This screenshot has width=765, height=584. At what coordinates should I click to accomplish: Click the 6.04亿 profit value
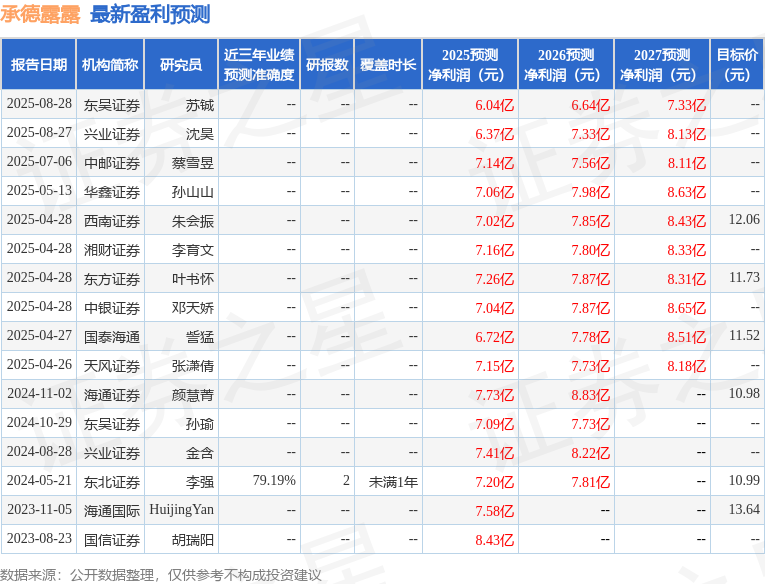click(495, 105)
